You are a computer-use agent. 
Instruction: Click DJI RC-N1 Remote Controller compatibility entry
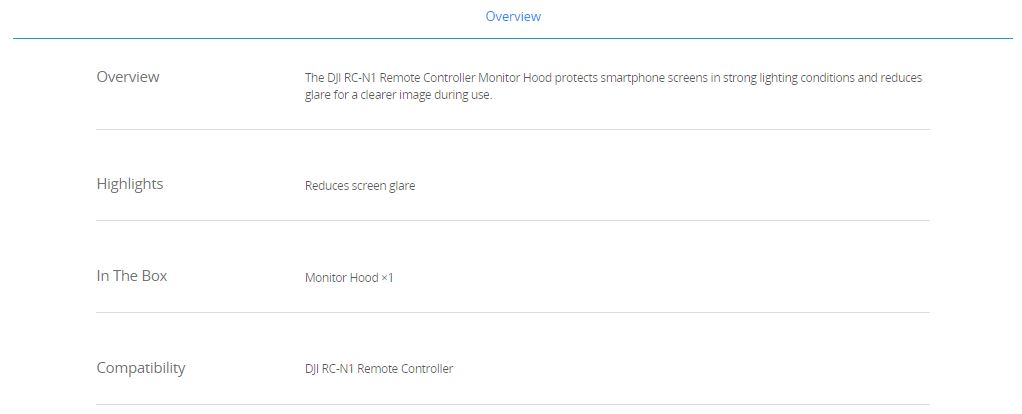tap(379, 368)
